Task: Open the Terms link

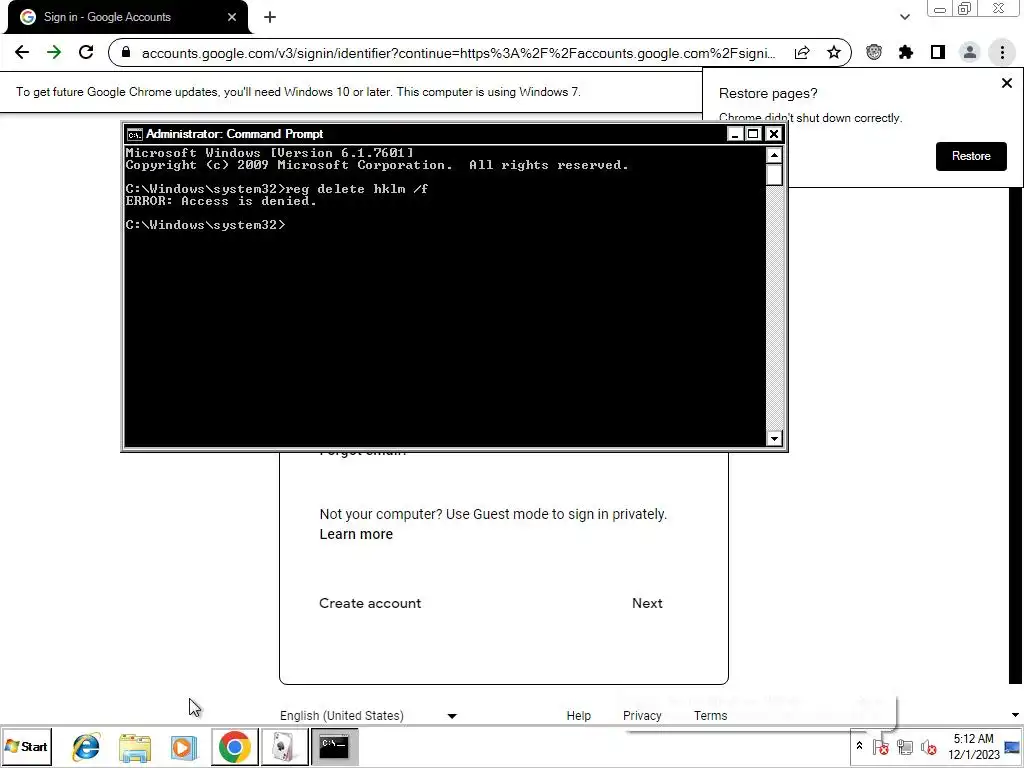Action: tap(711, 716)
